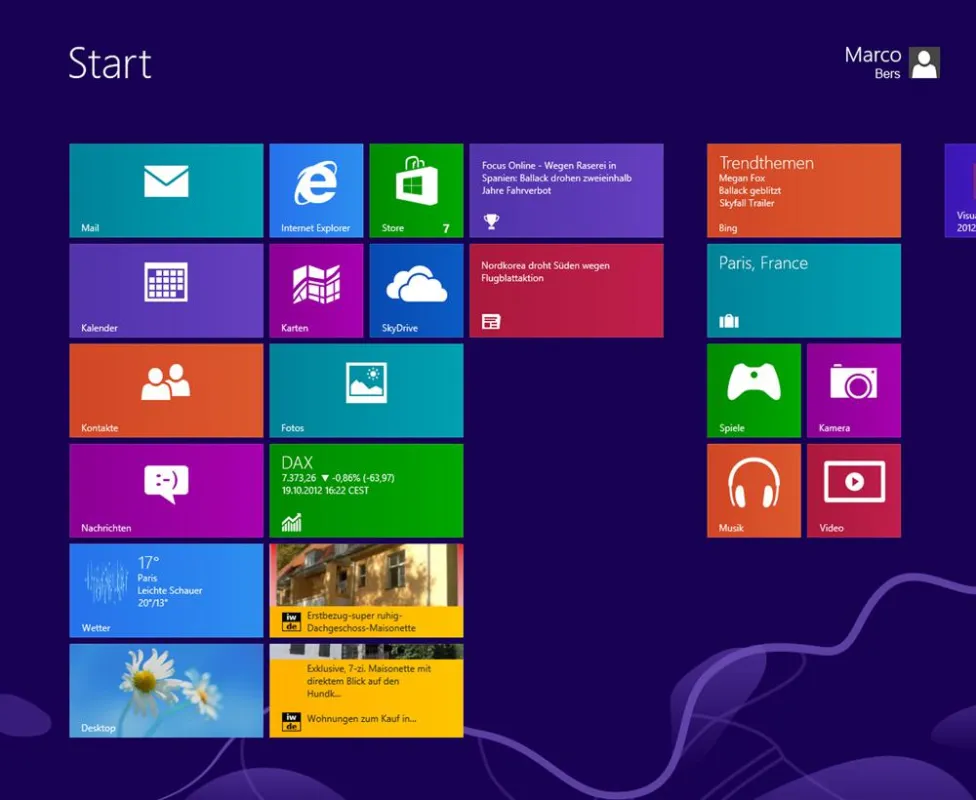Launch Internet Explorer tile
Image resolution: width=976 pixels, height=800 pixels.
click(x=316, y=191)
